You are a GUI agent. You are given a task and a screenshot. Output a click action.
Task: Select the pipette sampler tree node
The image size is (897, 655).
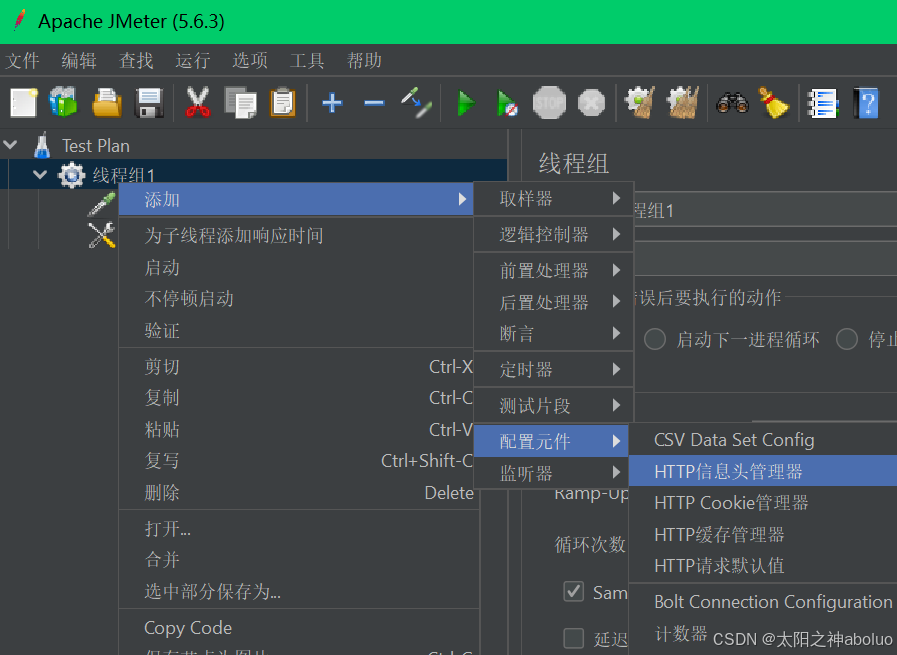point(102,204)
